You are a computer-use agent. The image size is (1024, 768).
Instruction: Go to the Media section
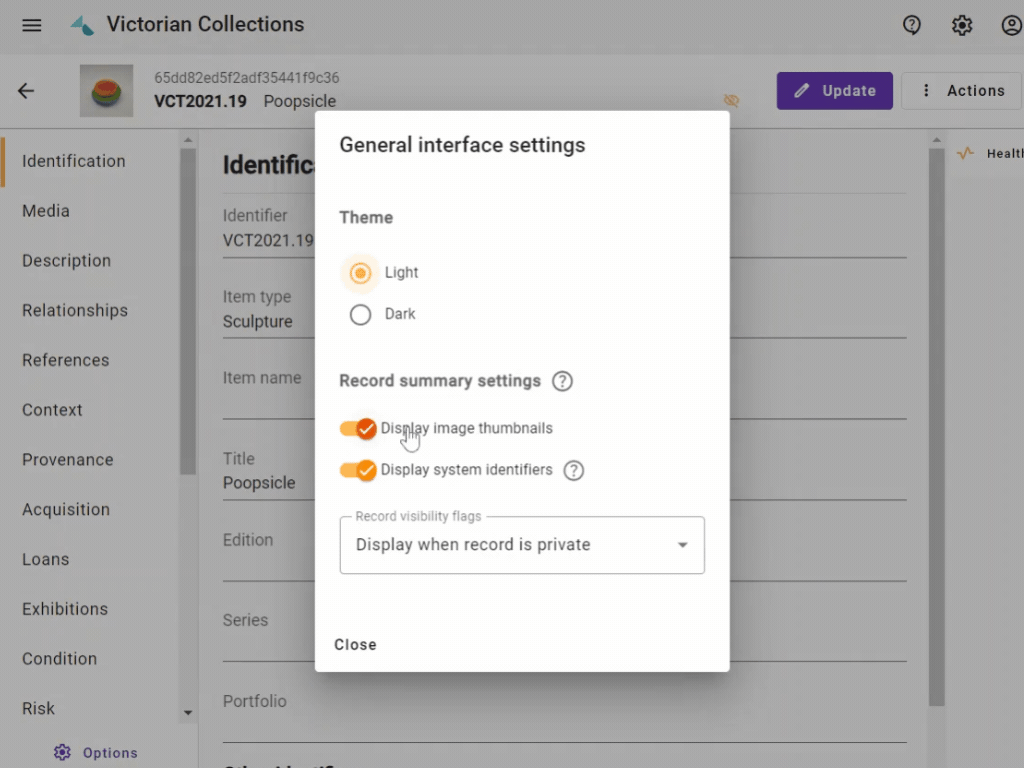click(x=46, y=211)
